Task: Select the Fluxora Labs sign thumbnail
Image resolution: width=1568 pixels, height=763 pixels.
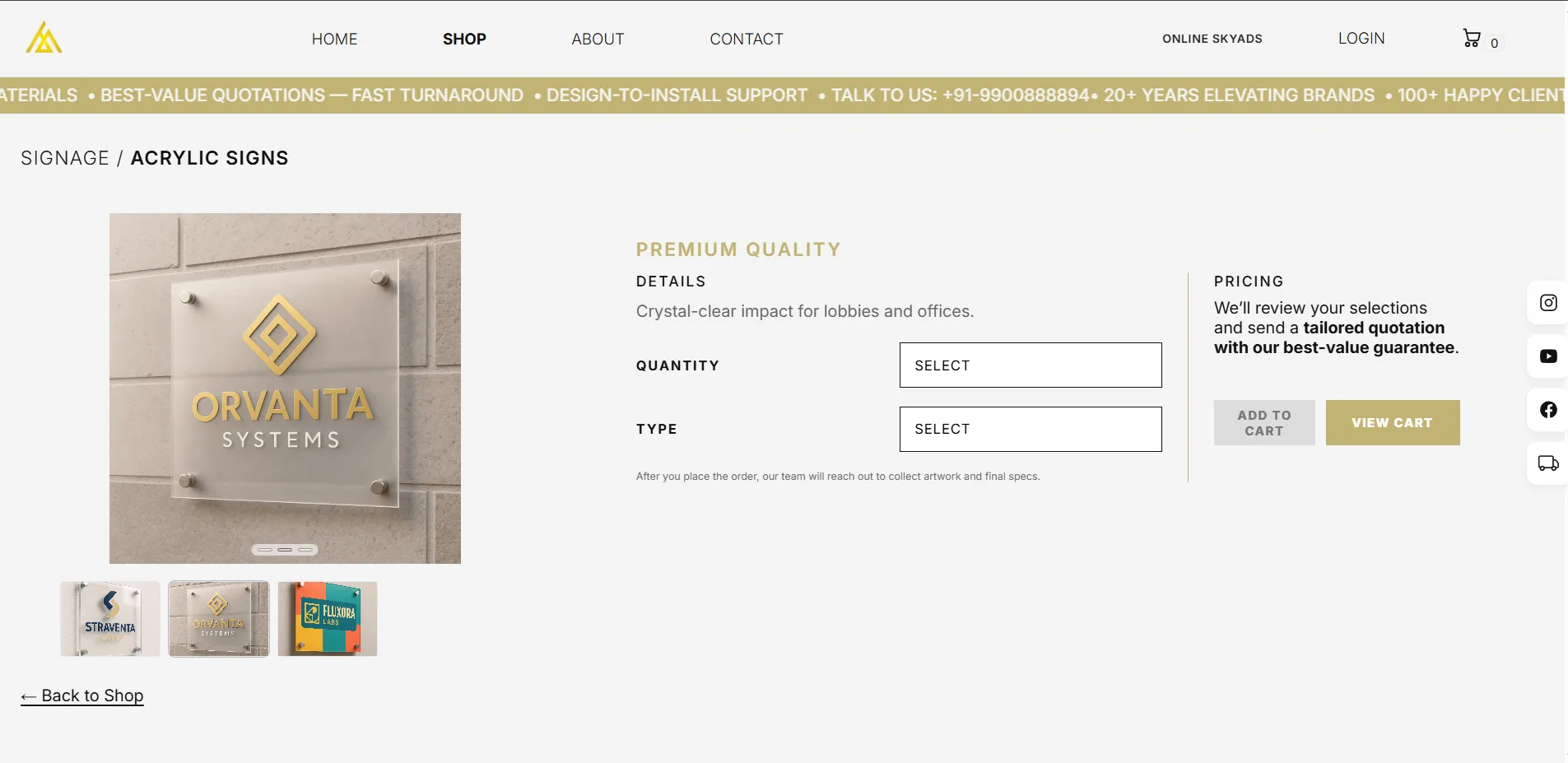Action: 328,619
